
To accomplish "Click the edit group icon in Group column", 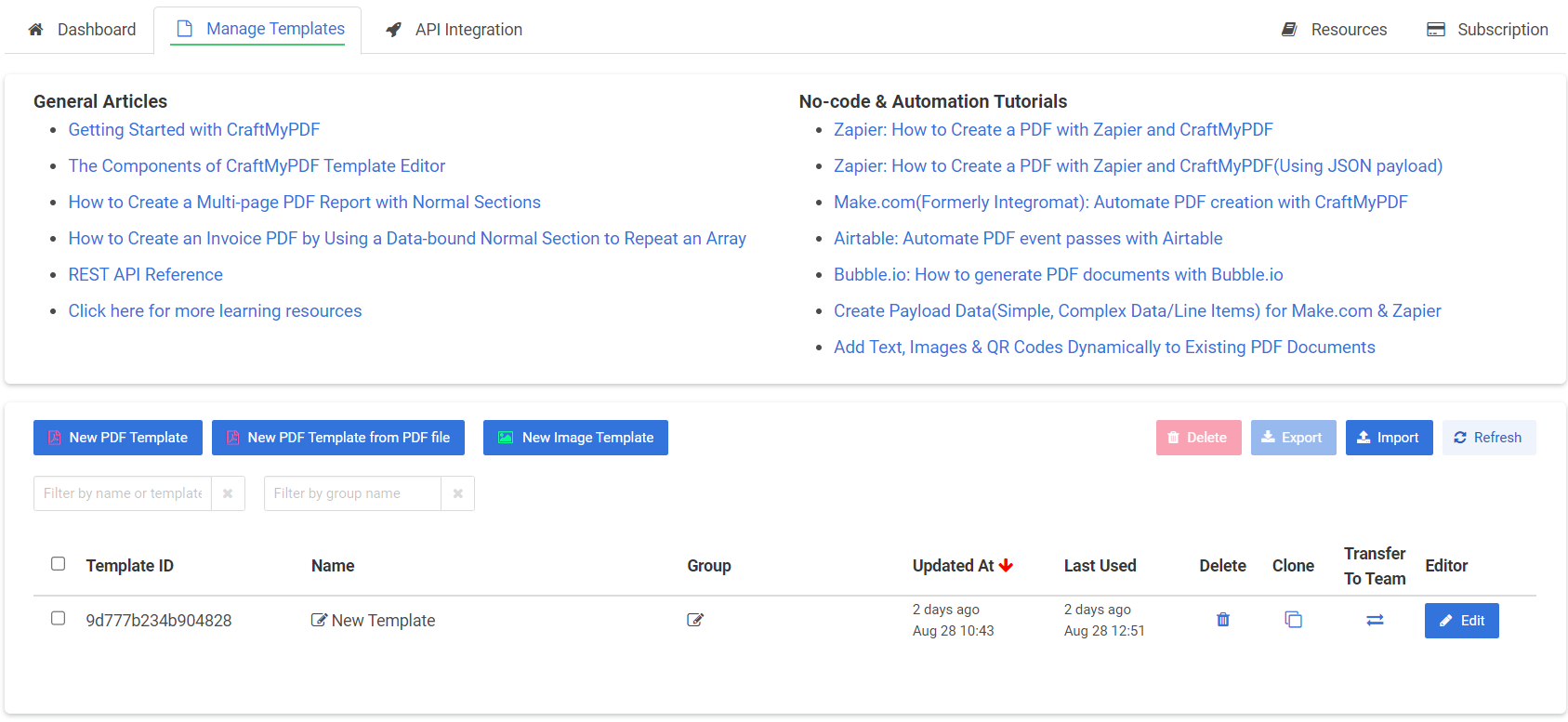I will [695, 620].
